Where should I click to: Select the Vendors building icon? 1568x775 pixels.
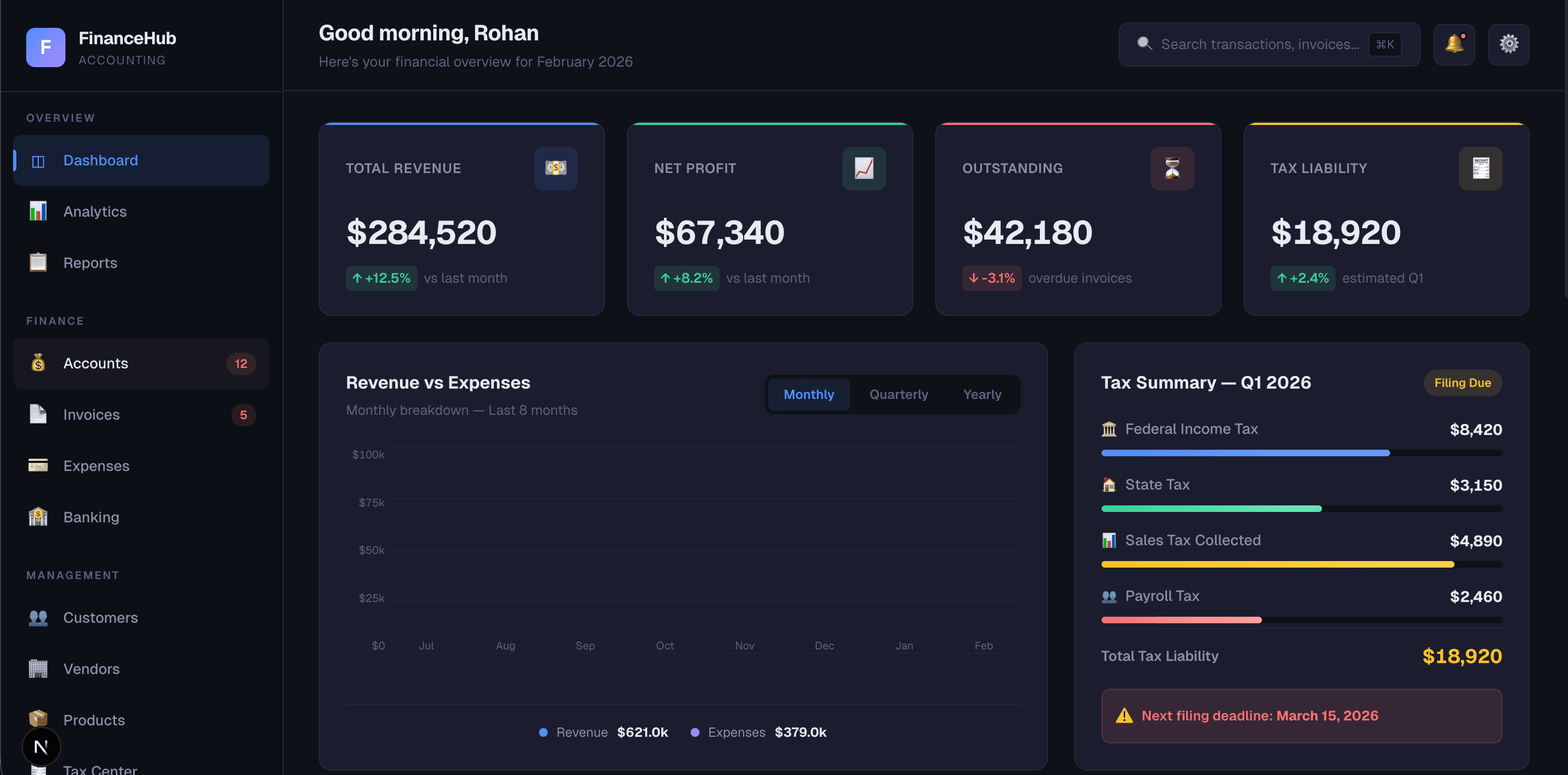[38, 669]
